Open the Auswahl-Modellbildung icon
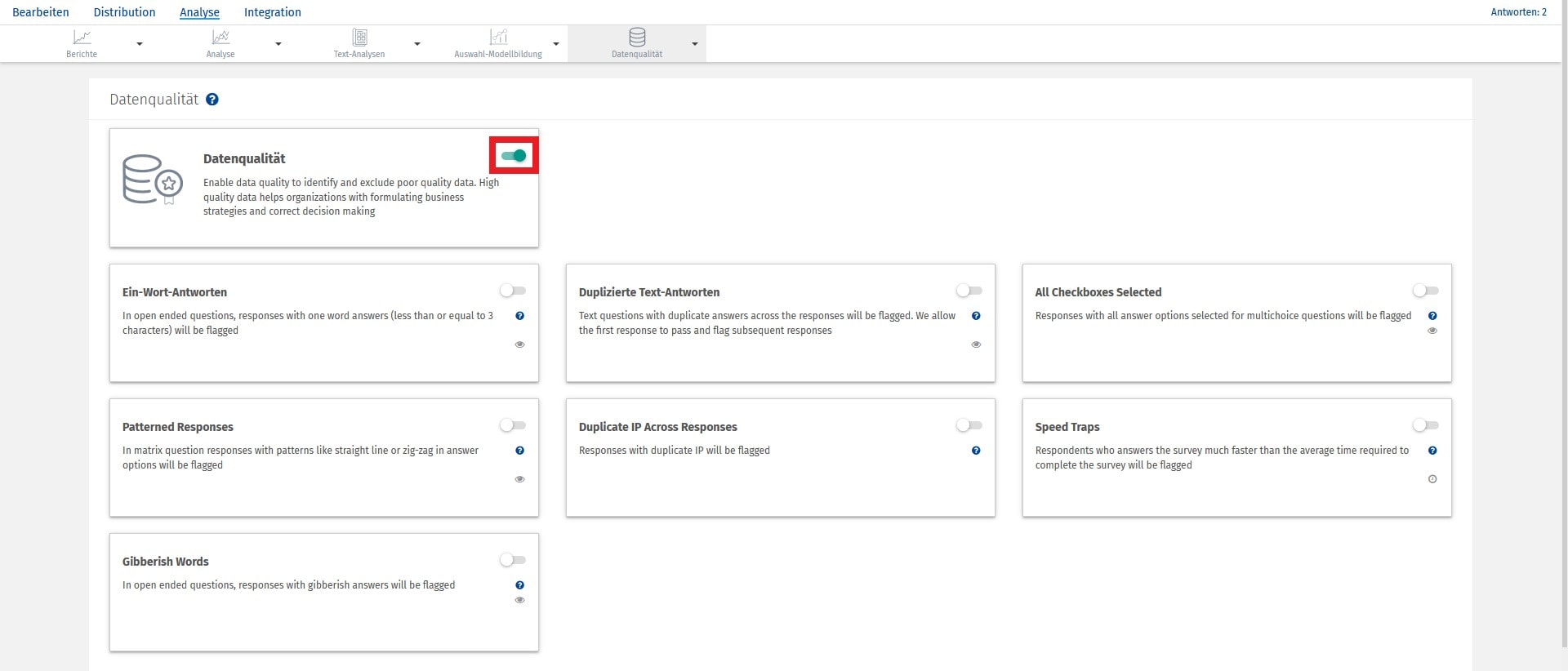The width and height of the screenshot is (1568, 671). [x=498, y=38]
